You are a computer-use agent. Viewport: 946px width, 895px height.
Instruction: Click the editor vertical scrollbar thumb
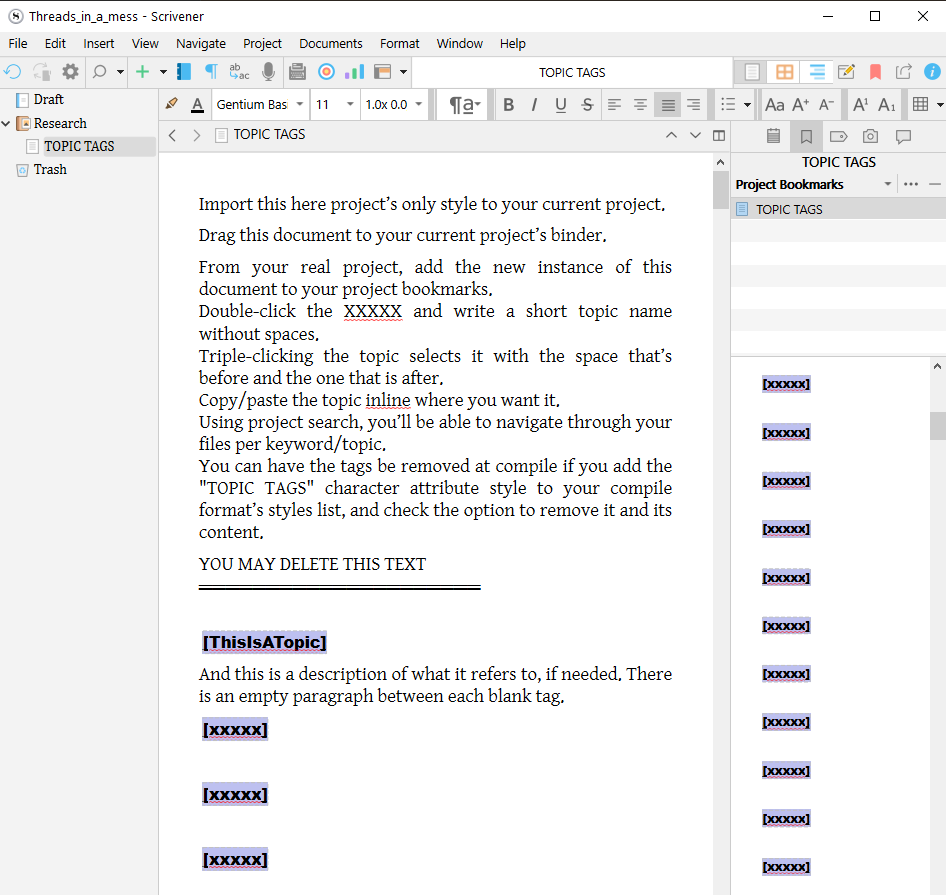click(x=721, y=190)
